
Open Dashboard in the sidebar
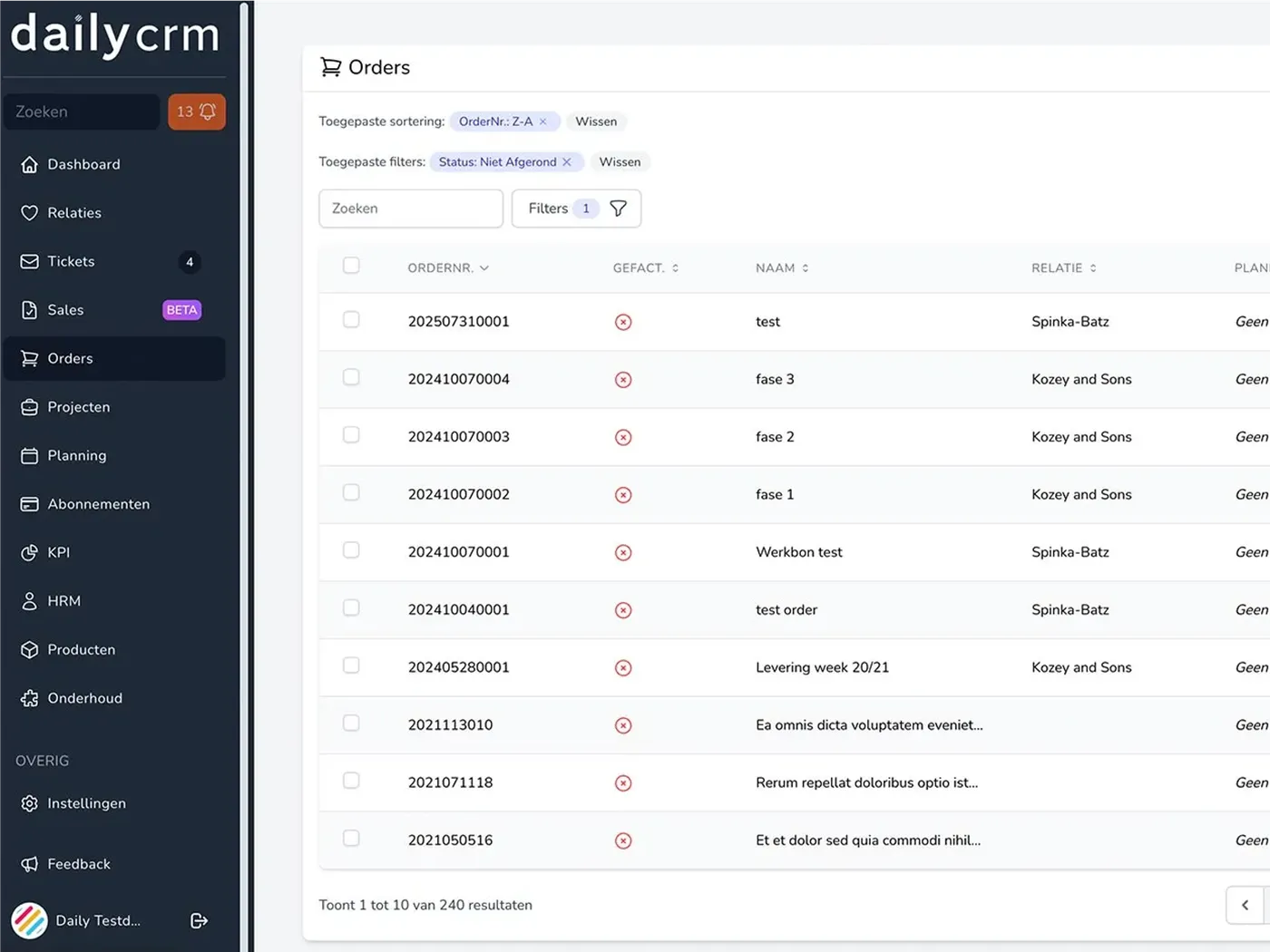(114, 164)
